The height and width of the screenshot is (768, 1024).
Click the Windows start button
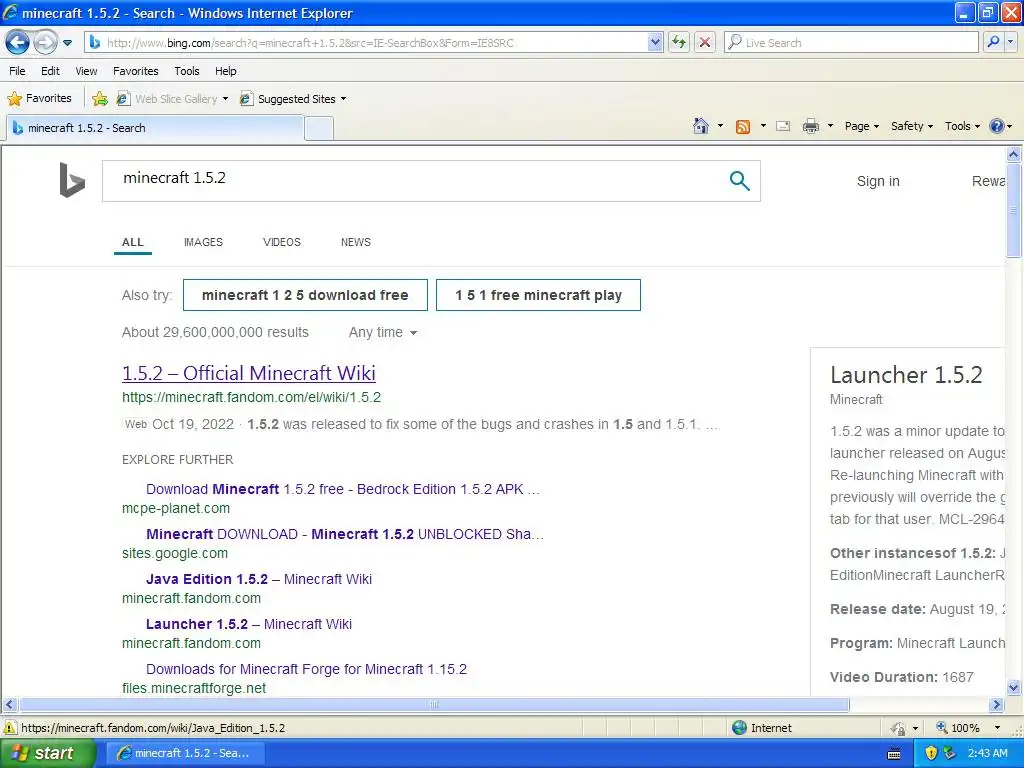[47, 753]
